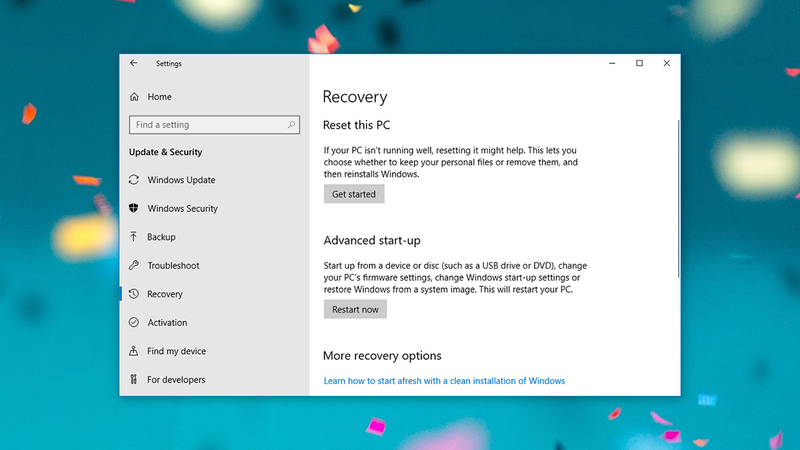
Task: Click the Update & Security heading
Action: click(165, 152)
